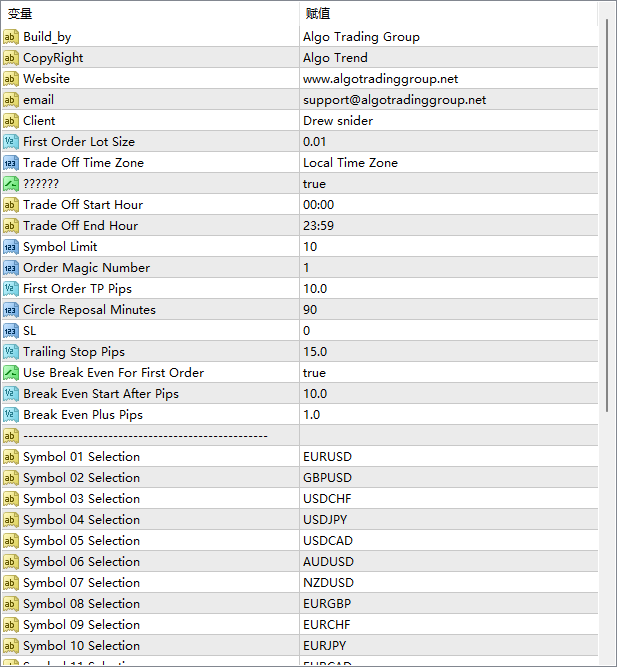Viewport: 617px width, 667px height.
Task: Select the Symbol 05 Selection row label
Action: (x=81, y=541)
